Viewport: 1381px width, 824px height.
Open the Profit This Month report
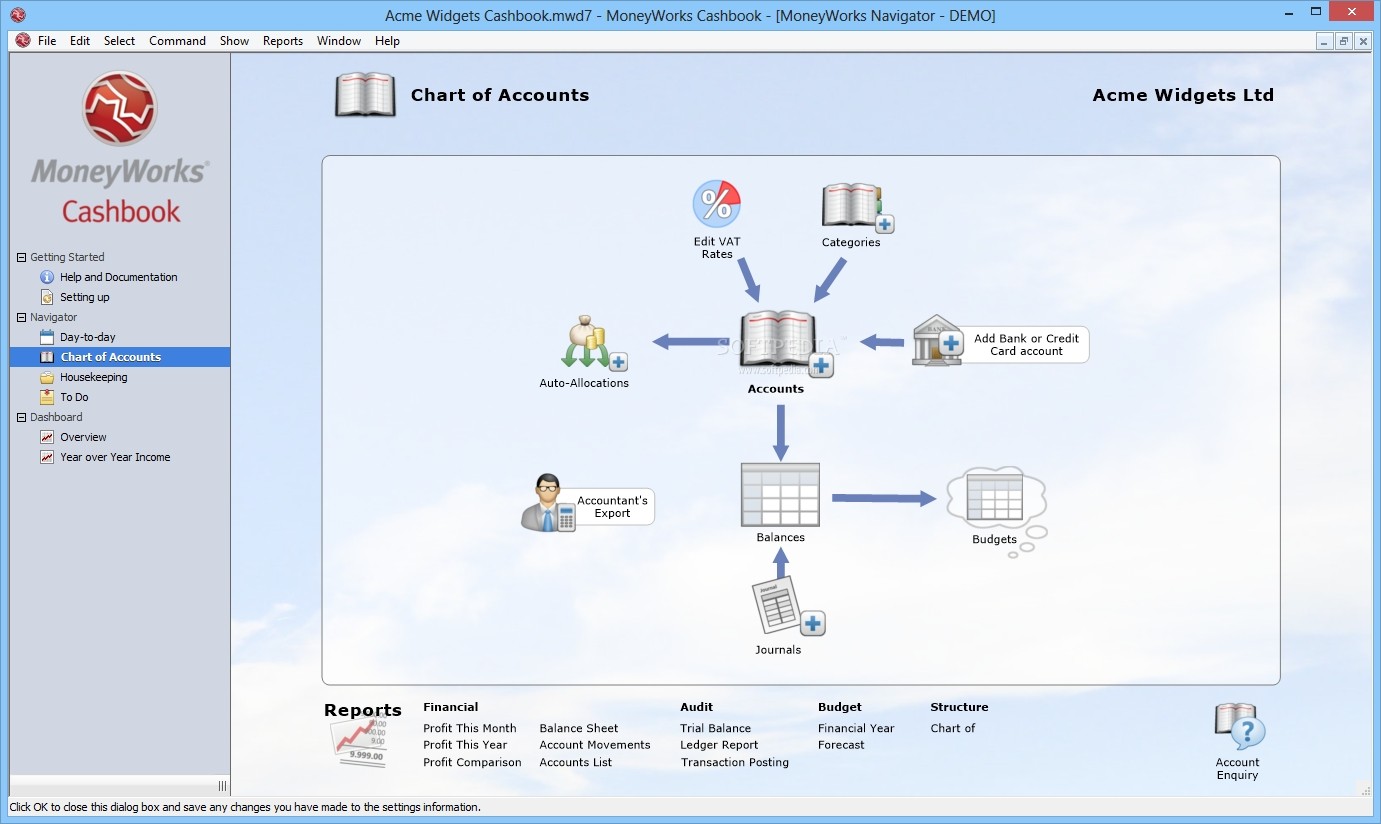pyautogui.click(x=470, y=728)
